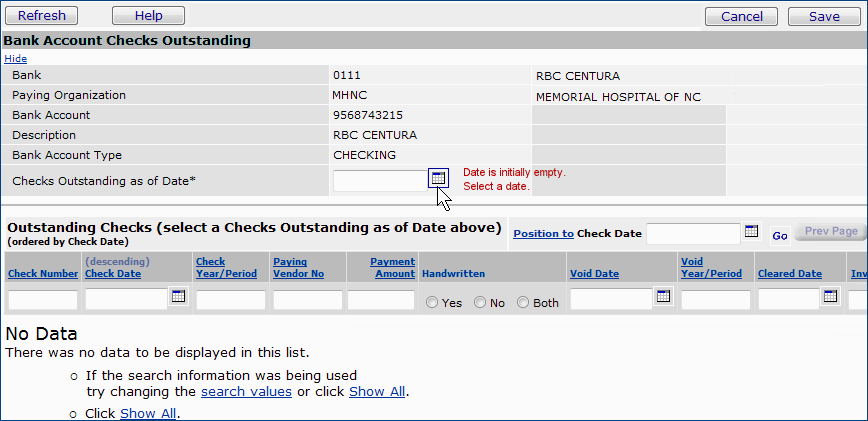Viewport: 868px width, 421px height.
Task: Click the Paying Vendor No filter field
Action: coord(307,300)
